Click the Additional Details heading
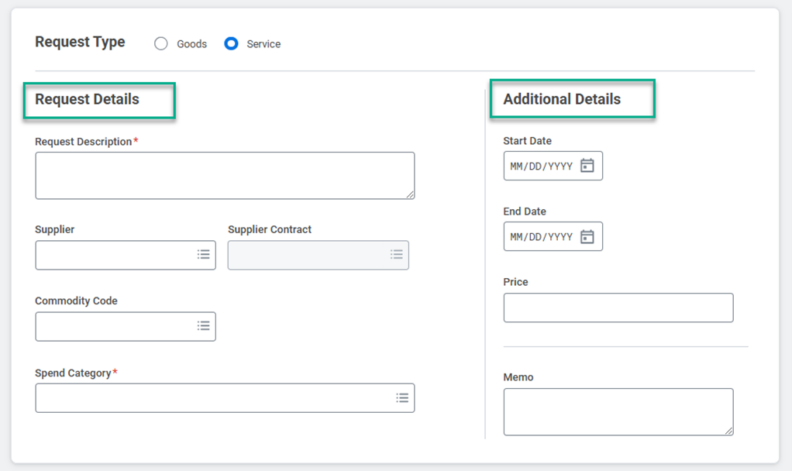Screen dimensions: 792x471 (562, 100)
